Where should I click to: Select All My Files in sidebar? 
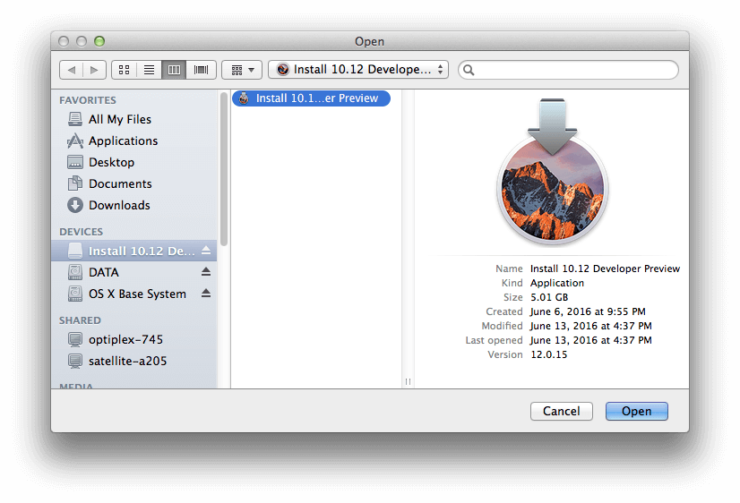[x=135, y=119]
